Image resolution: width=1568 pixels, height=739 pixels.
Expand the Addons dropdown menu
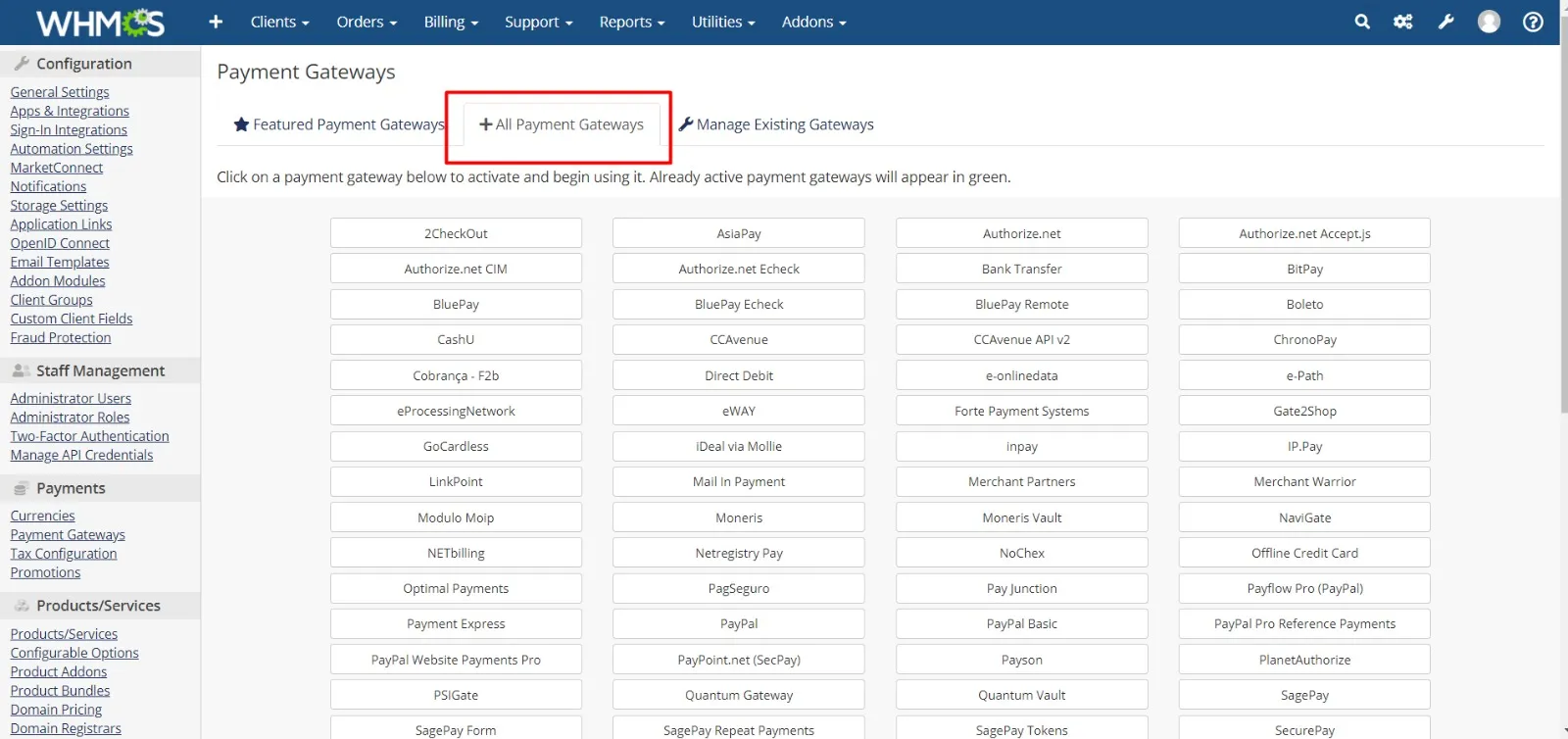(813, 22)
